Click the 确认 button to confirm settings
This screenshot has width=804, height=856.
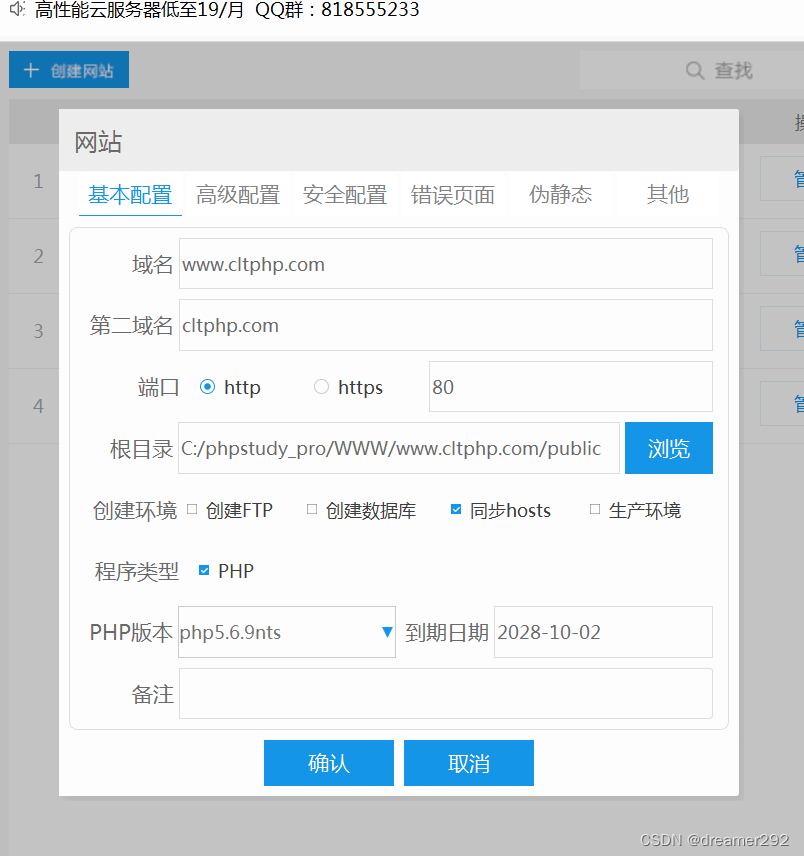pyautogui.click(x=328, y=762)
